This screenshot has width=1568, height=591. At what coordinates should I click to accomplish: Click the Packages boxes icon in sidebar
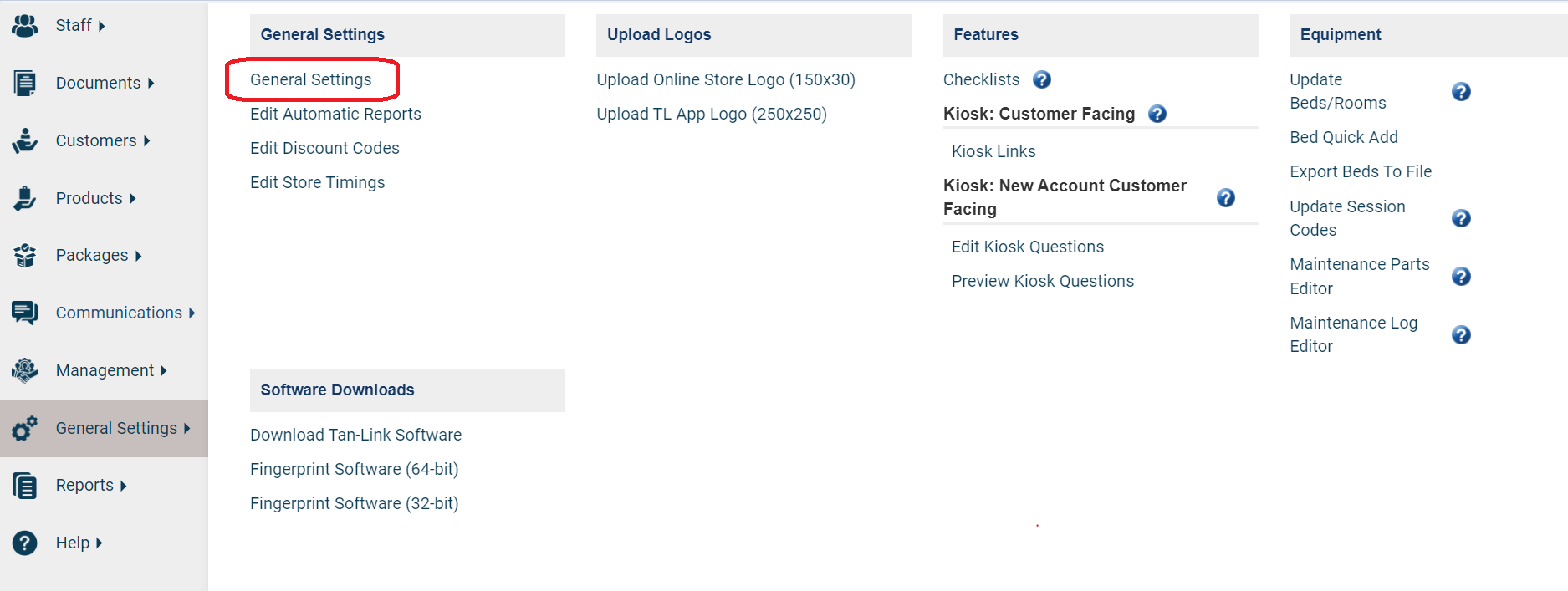click(x=25, y=255)
